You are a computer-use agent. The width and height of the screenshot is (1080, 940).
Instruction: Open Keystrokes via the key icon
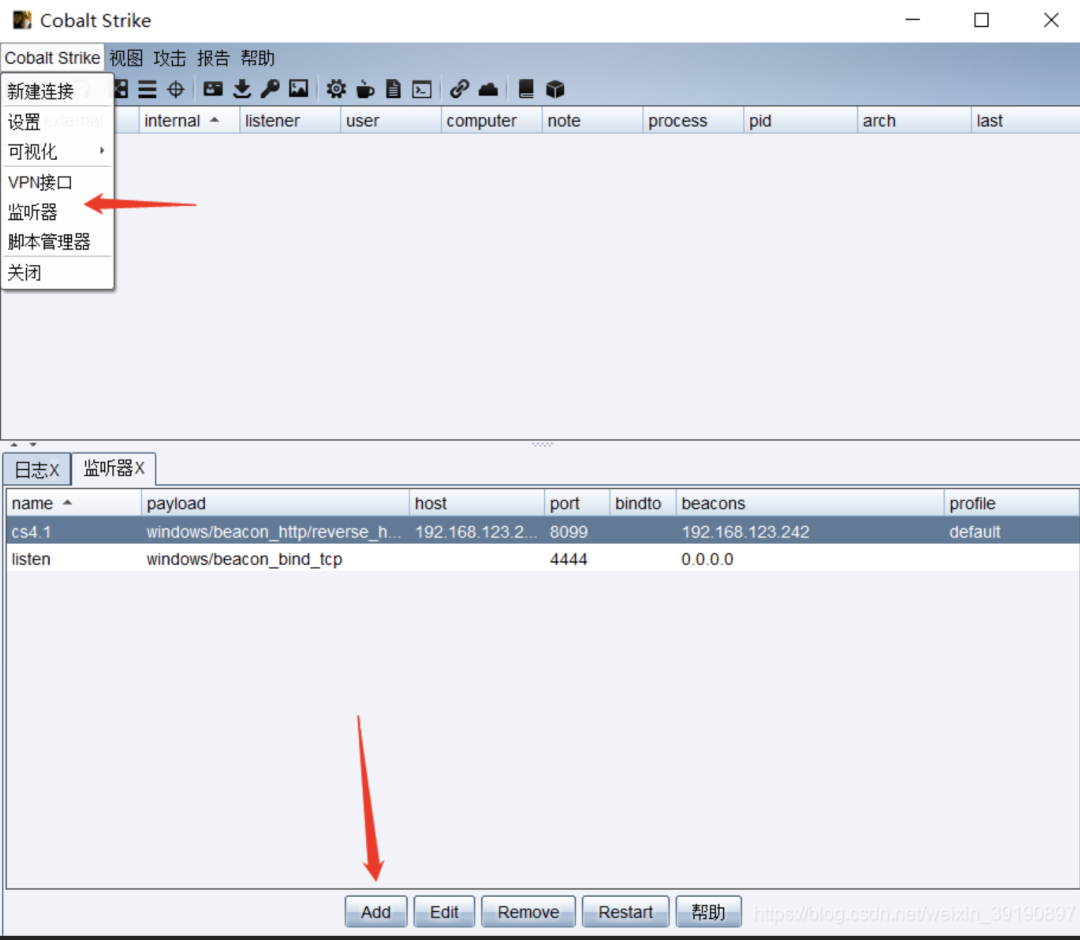[x=270, y=89]
